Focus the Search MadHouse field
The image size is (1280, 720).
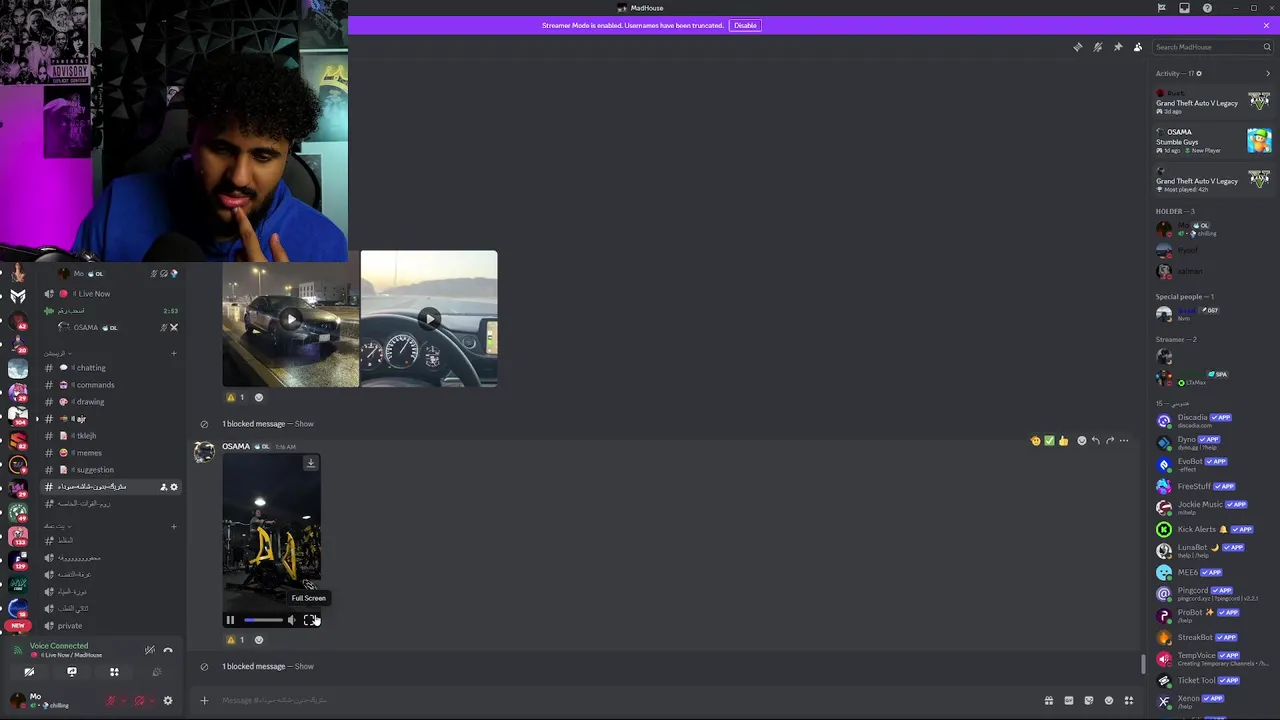click(1212, 47)
